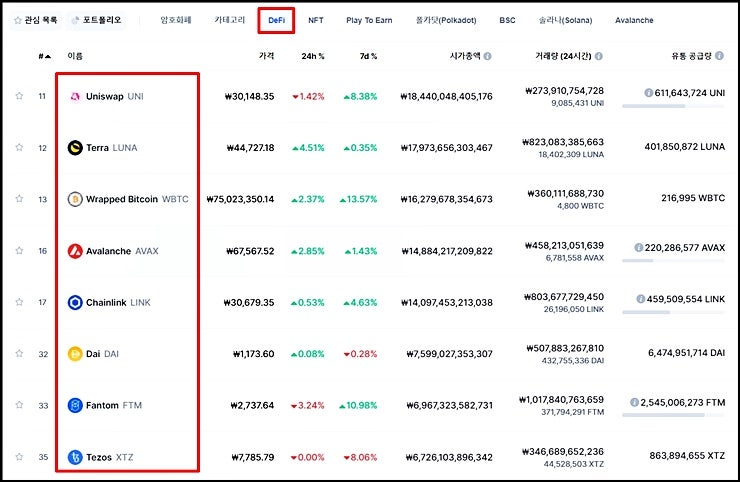
Task: Click the Dai coin logo icon
Action: pyautogui.click(x=75, y=354)
